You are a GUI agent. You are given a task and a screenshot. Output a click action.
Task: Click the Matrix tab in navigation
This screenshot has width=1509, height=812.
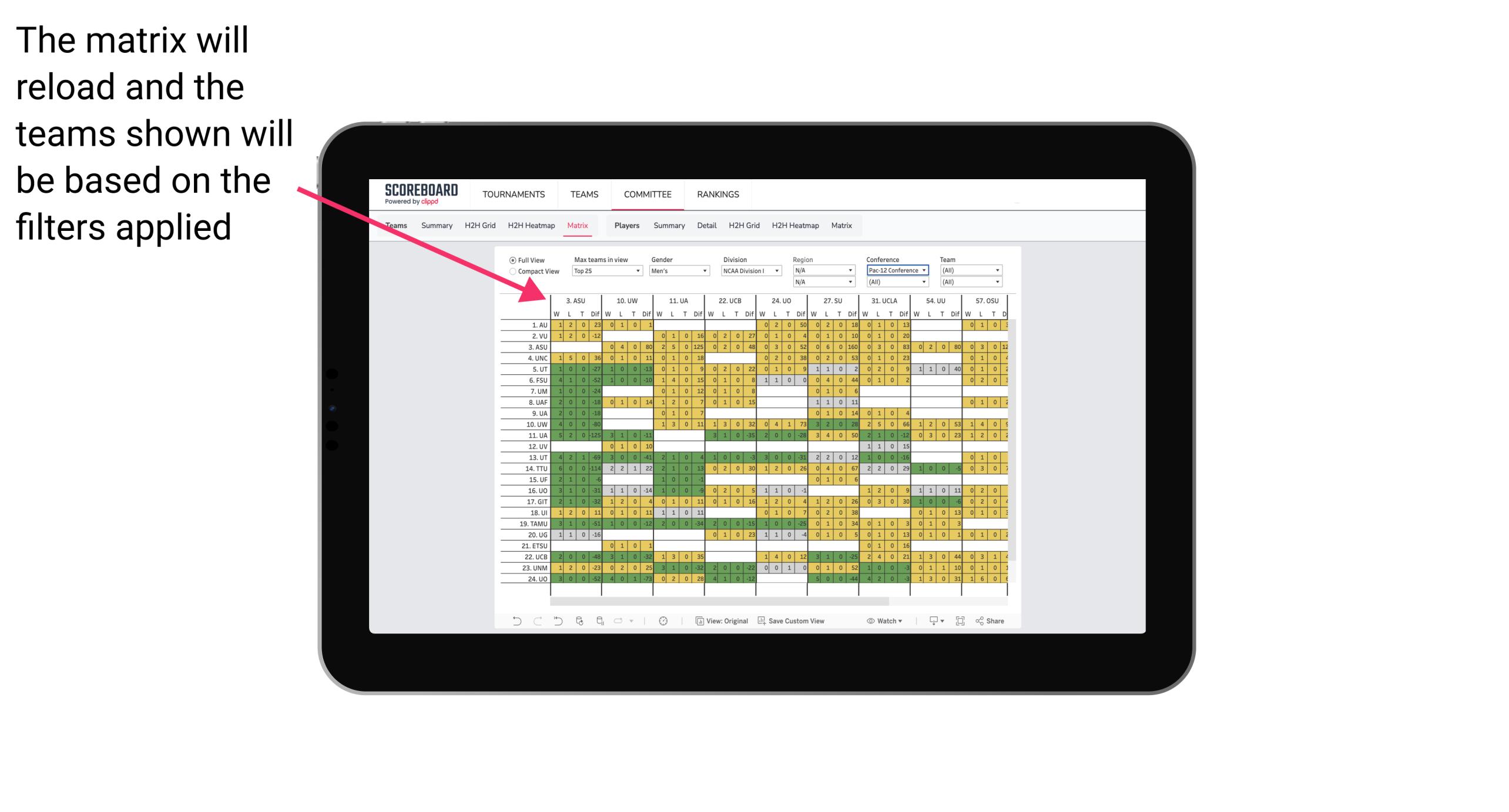click(578, 225)
